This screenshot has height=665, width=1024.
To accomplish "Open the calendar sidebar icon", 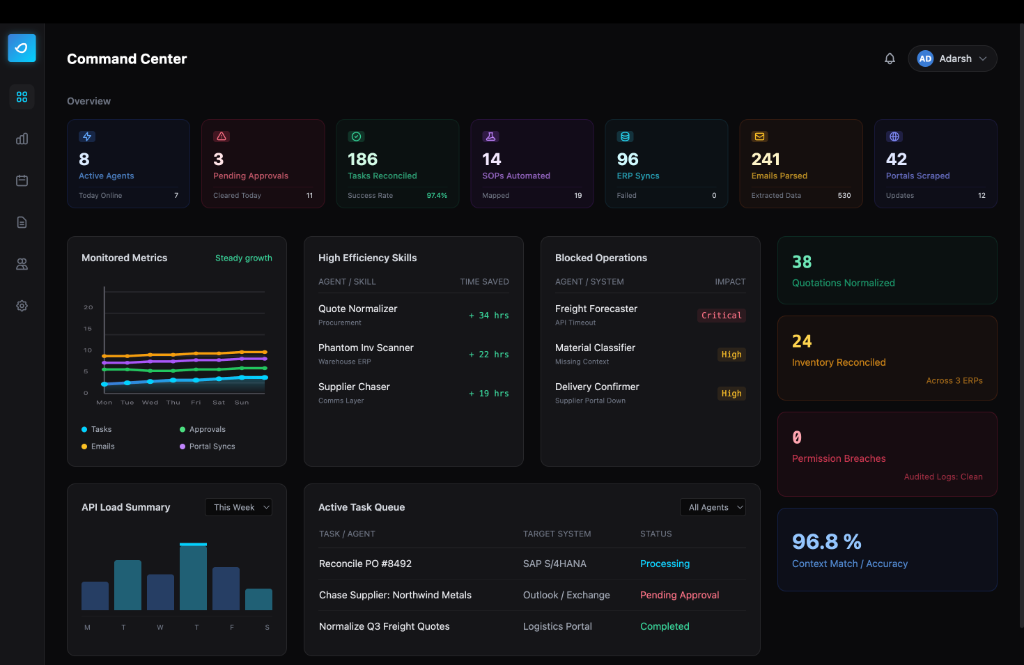I will click(x=22, y=180).
